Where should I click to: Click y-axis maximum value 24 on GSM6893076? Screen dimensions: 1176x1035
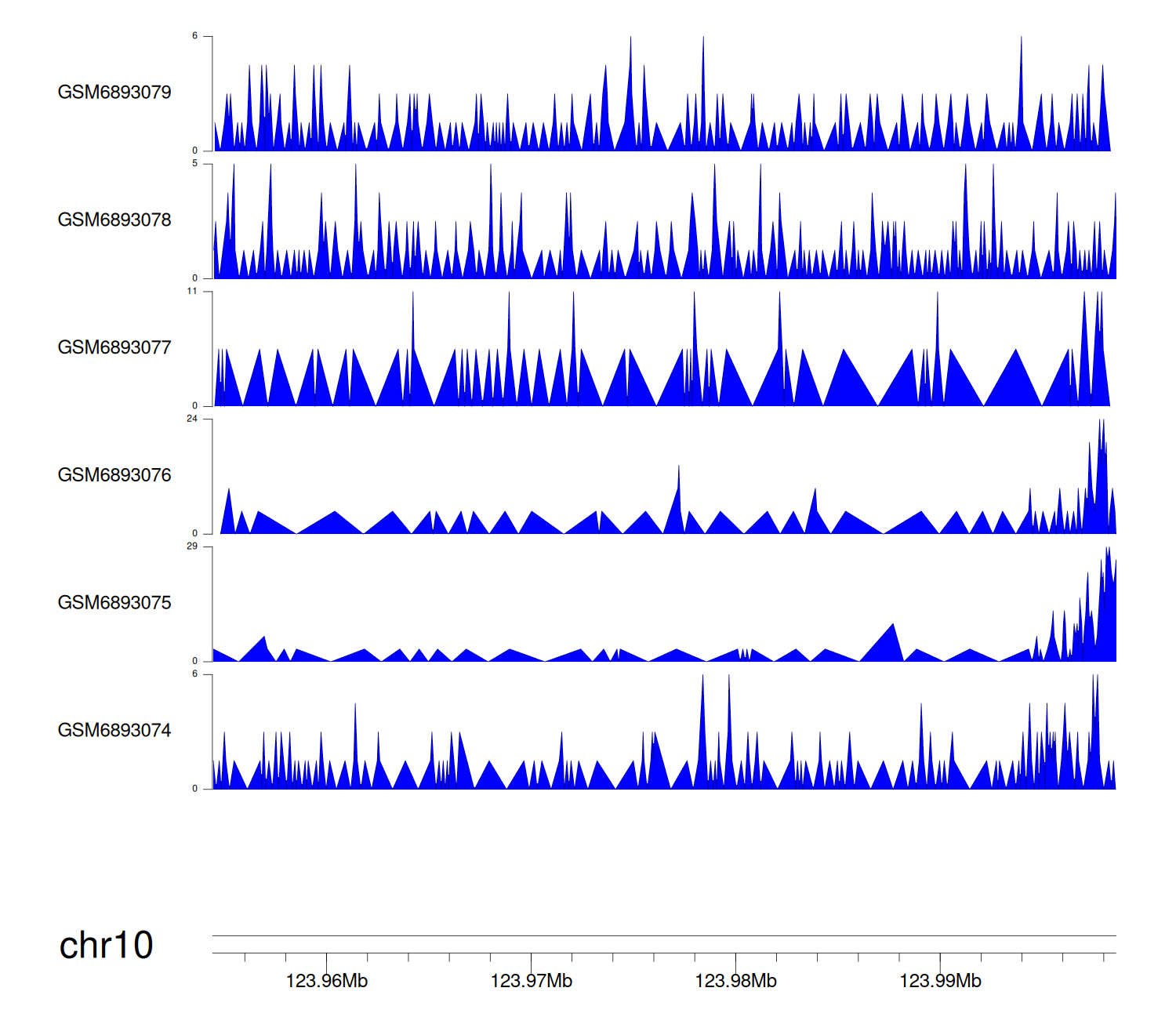click(192, 419)
